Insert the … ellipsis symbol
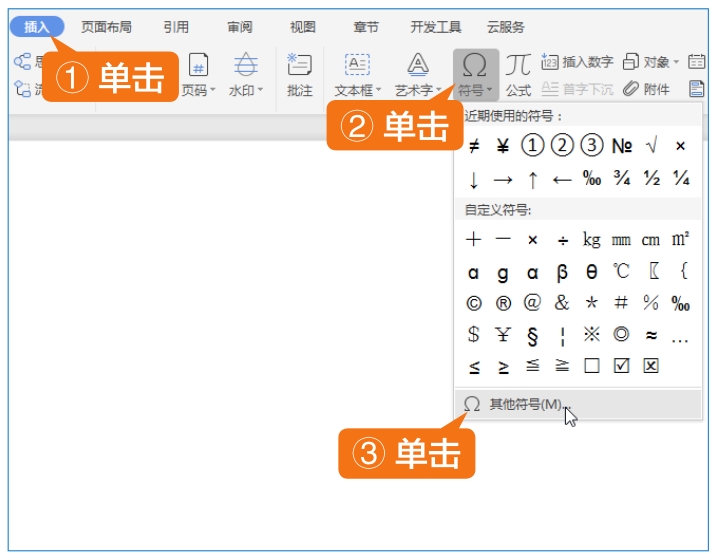 680,341
